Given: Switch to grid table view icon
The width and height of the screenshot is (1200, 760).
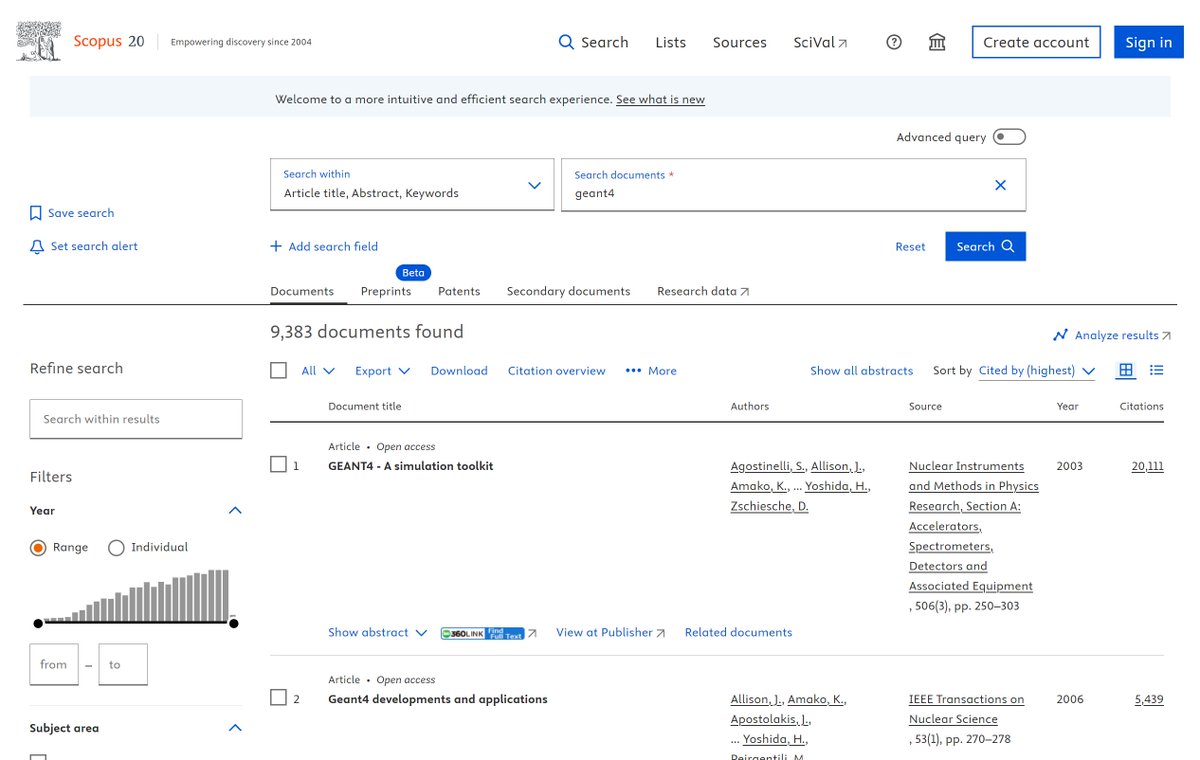Looking at the screenshot, I should (1126, 370).
